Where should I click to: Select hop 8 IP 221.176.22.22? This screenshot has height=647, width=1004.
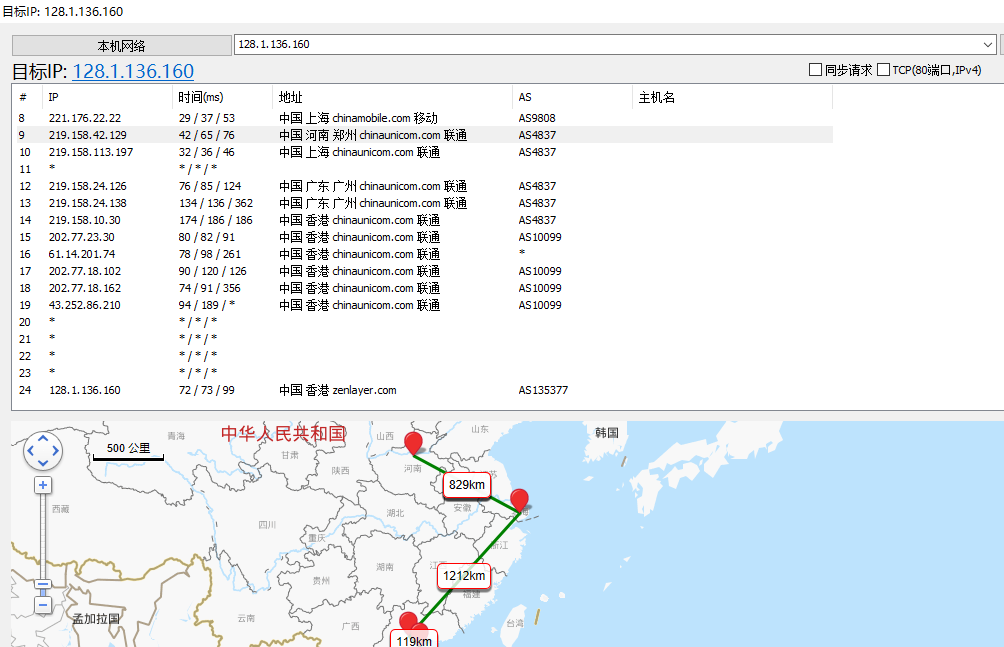[x=85, y=118]
